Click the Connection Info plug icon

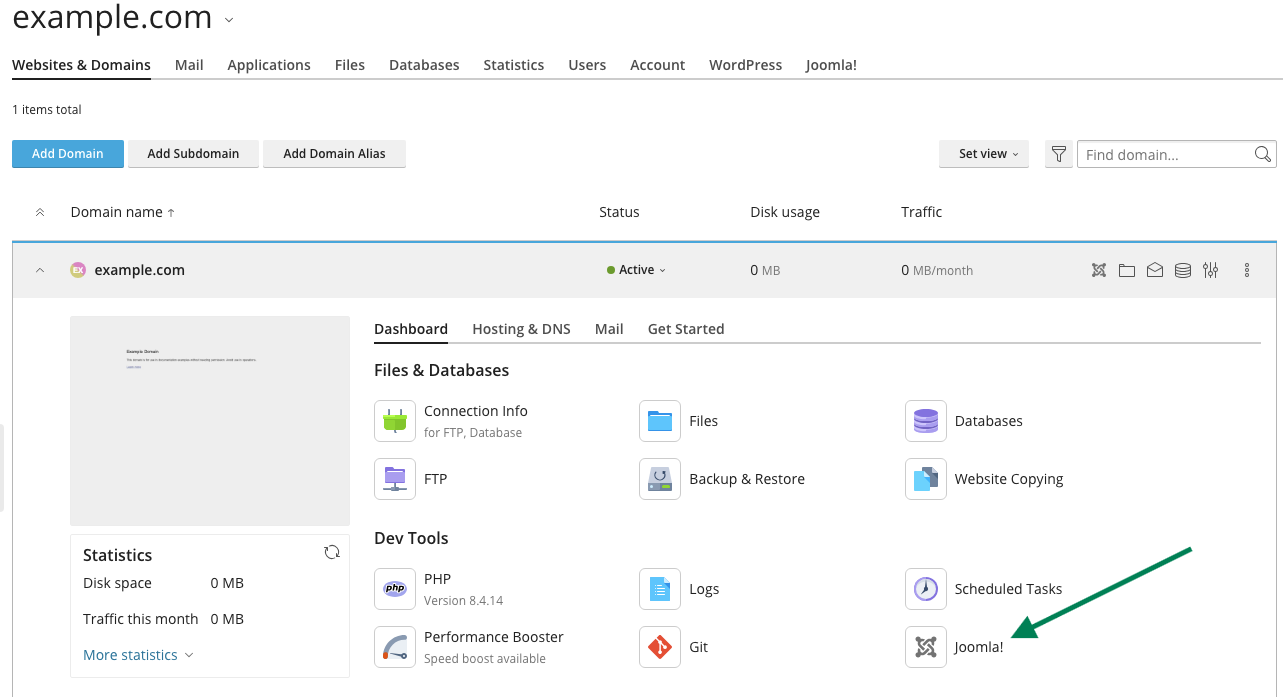pyautogui.click(x=395, y=421)
